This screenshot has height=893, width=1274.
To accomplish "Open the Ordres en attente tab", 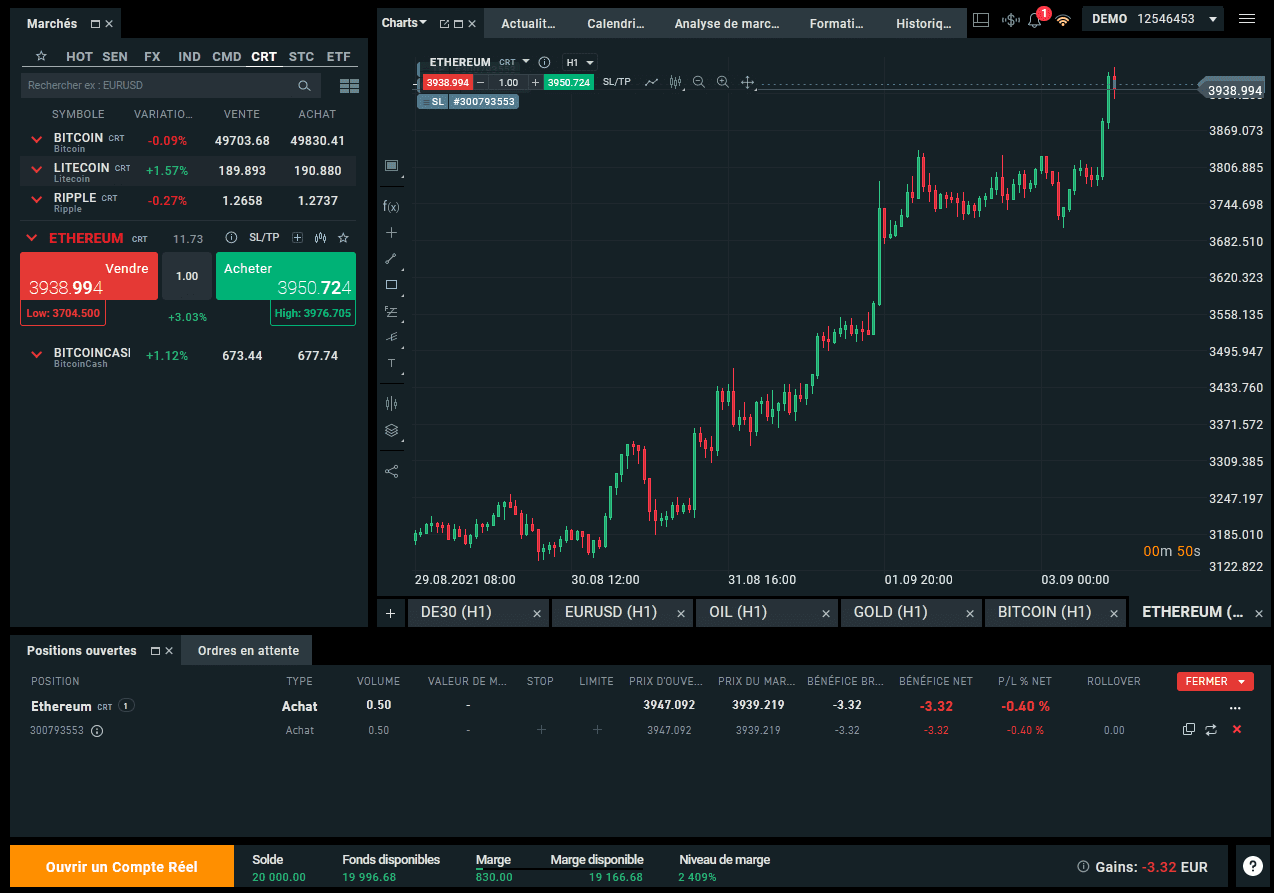I will pos(248,650).
